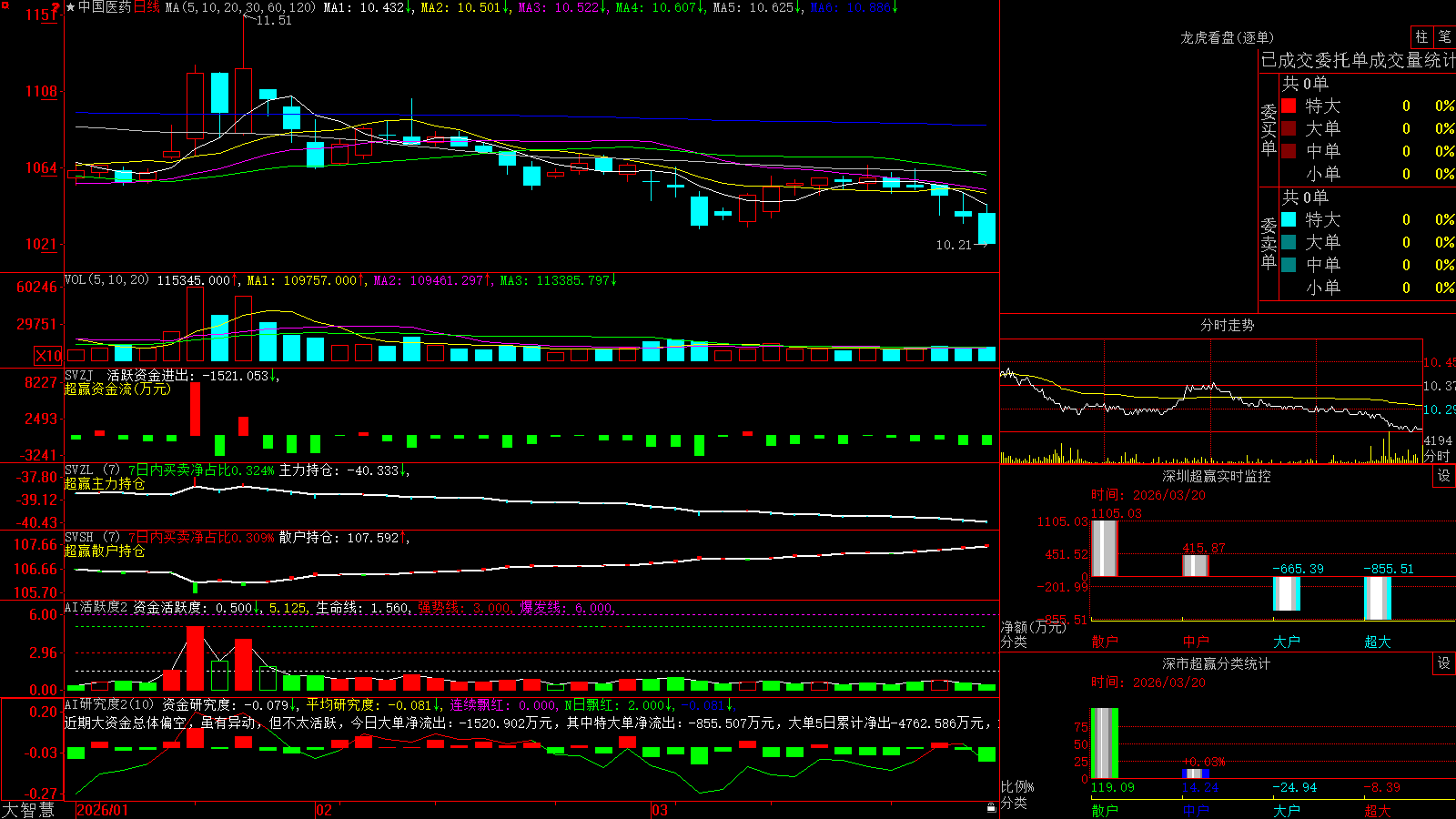Switch 龙虎看盘 to 柱 view
Viewport: 1456px width, 819px height.
pyautogui.click(x=1421, y=37)
